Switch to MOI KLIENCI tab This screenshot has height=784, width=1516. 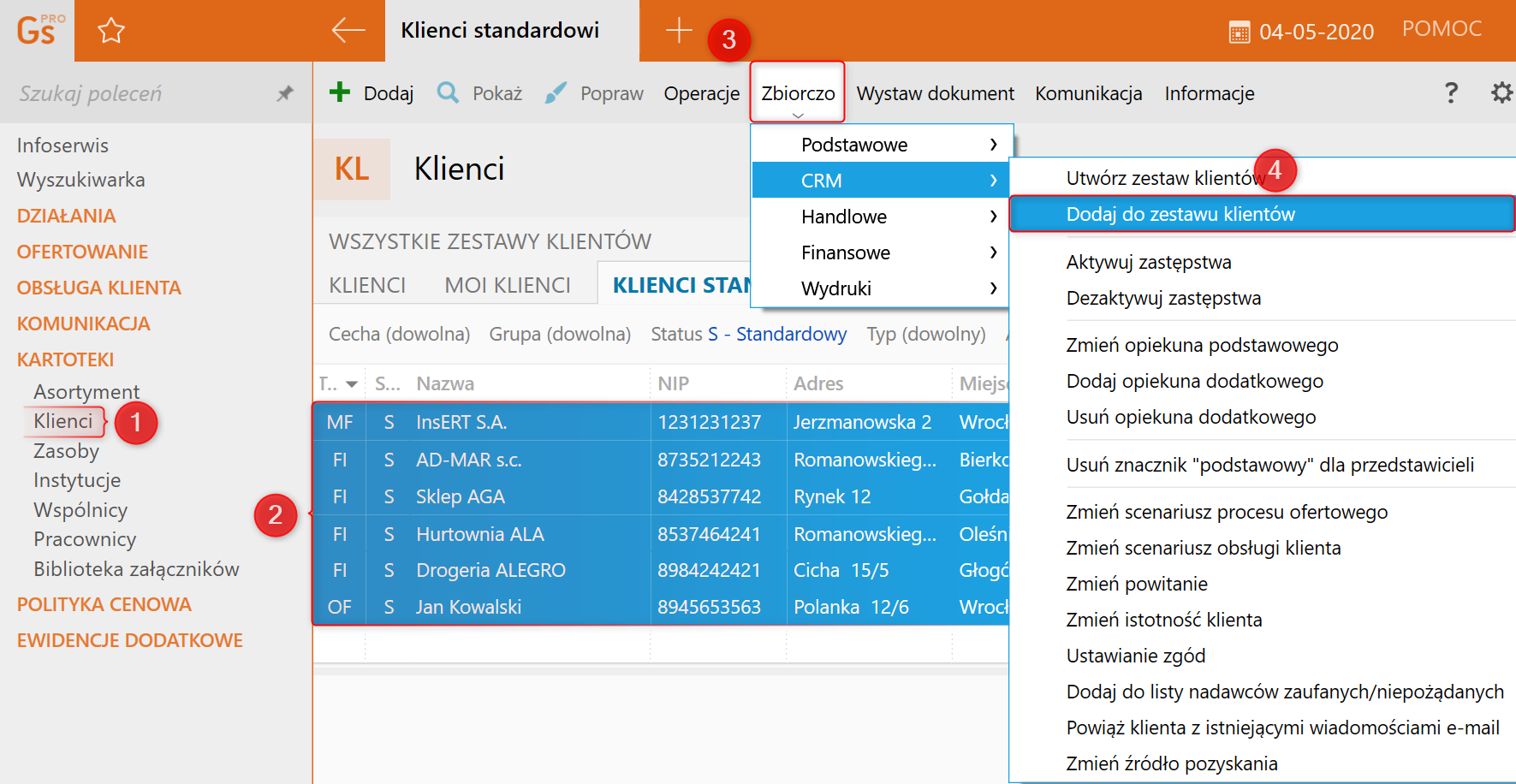(508, 285)
